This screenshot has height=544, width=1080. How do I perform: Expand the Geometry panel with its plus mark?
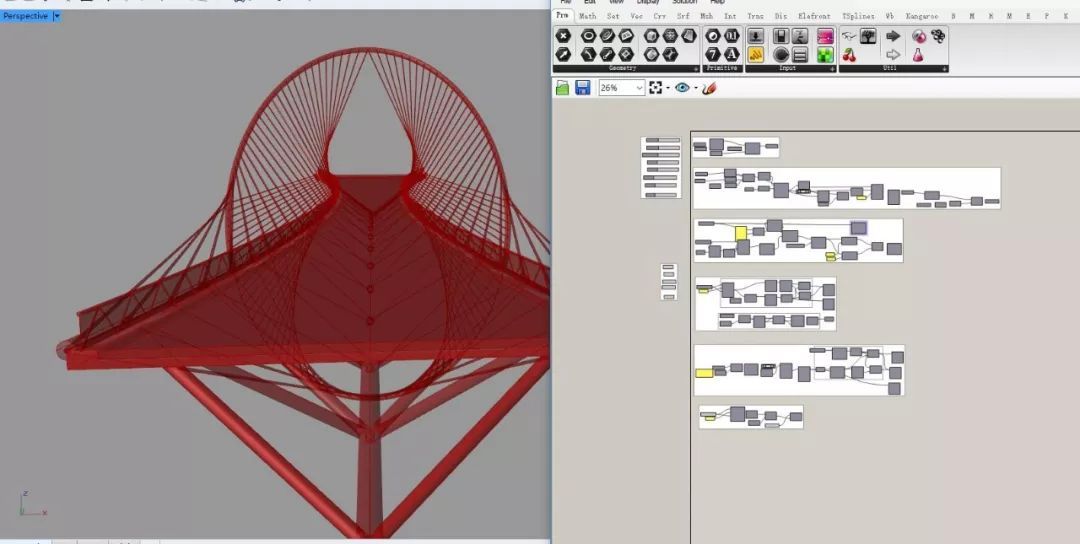(x=696, y=69)
